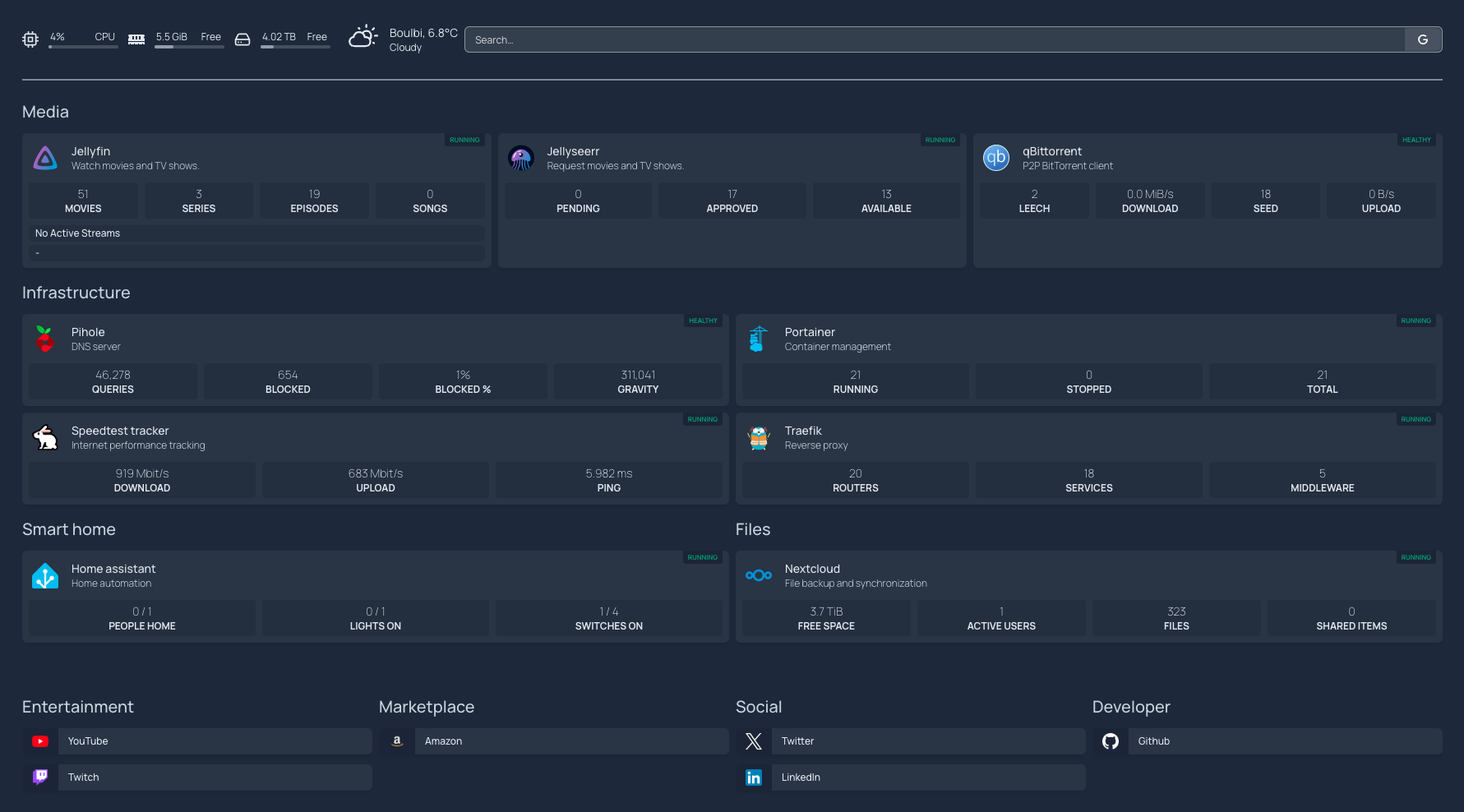The width and height of the screenshot is (1464, 812).
Task: Click the Github octocat icon
Action: point(1111,741)
